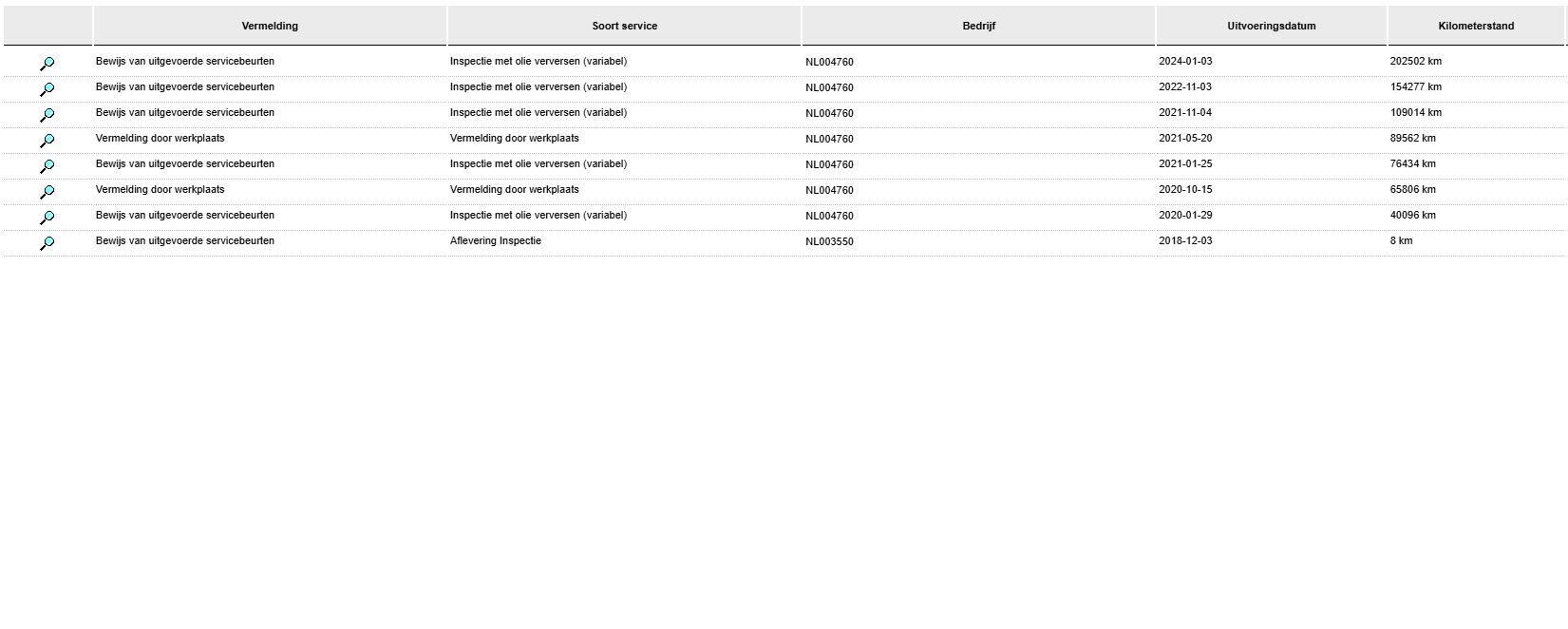This screenshot has width=1568, height=629.
Task: Click the Soort service column header
Action: [624, 27]
